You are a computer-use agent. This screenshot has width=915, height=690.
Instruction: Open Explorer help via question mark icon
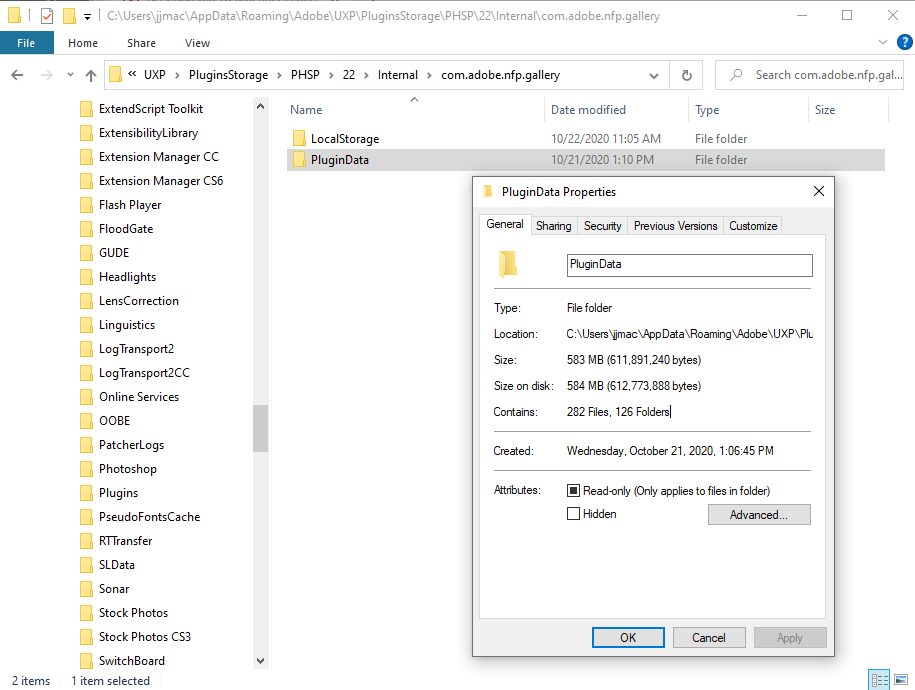[x=904, y=42]
